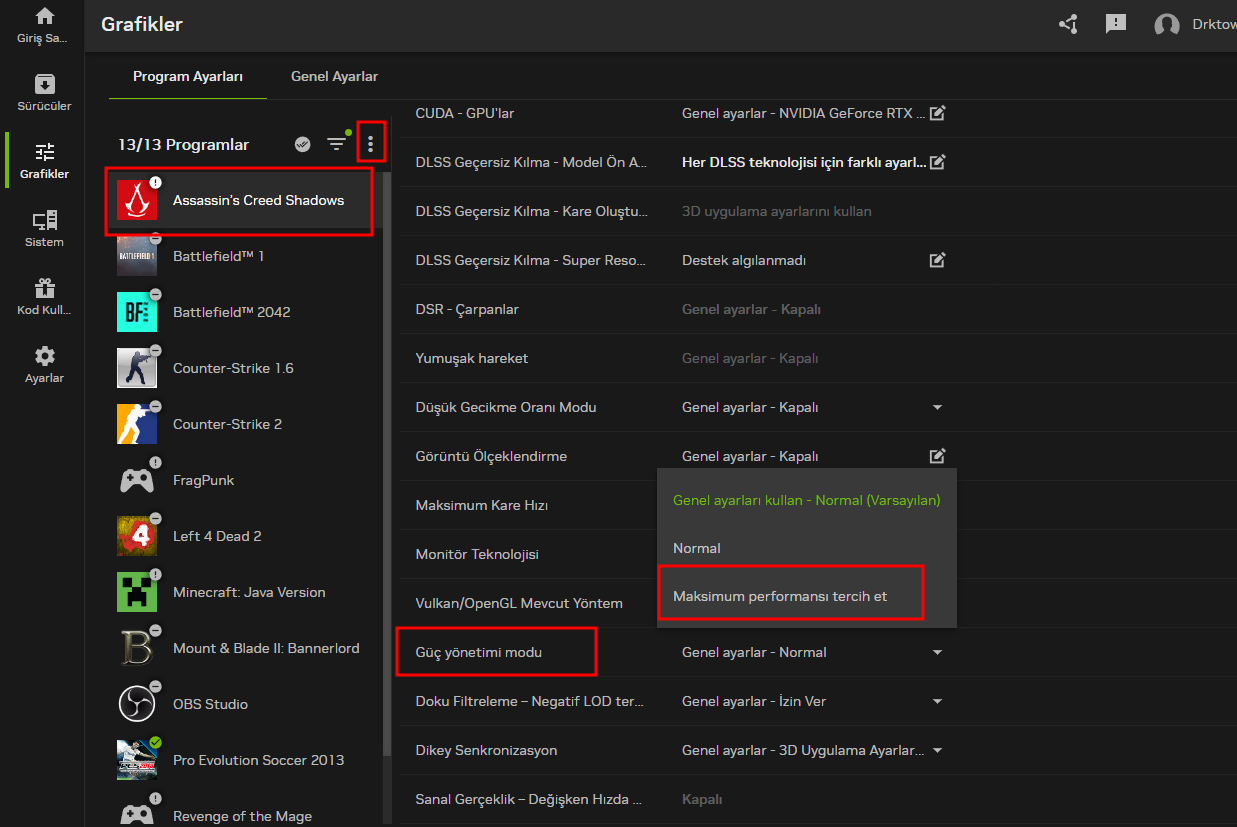Open the program list filter icon
The height and width of the screenshot is (827, 1237).
tap(337, 144)
